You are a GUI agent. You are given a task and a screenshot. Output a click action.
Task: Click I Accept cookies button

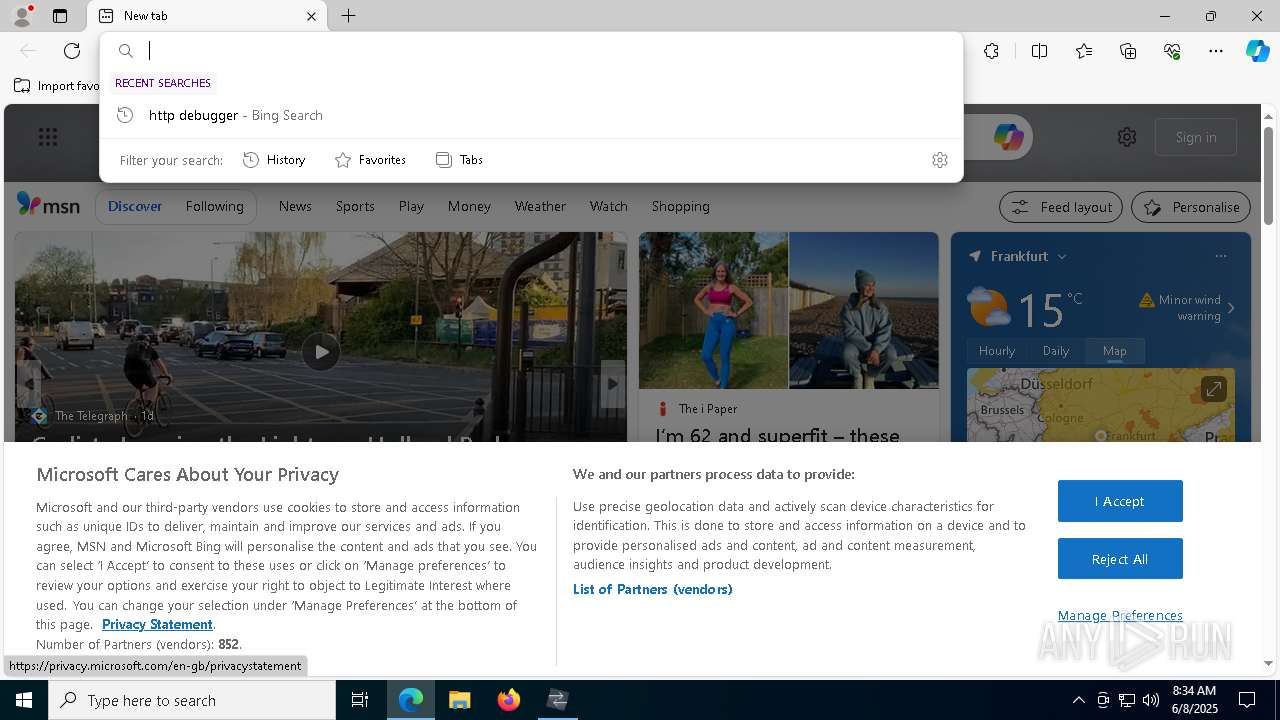(1120, 501)
